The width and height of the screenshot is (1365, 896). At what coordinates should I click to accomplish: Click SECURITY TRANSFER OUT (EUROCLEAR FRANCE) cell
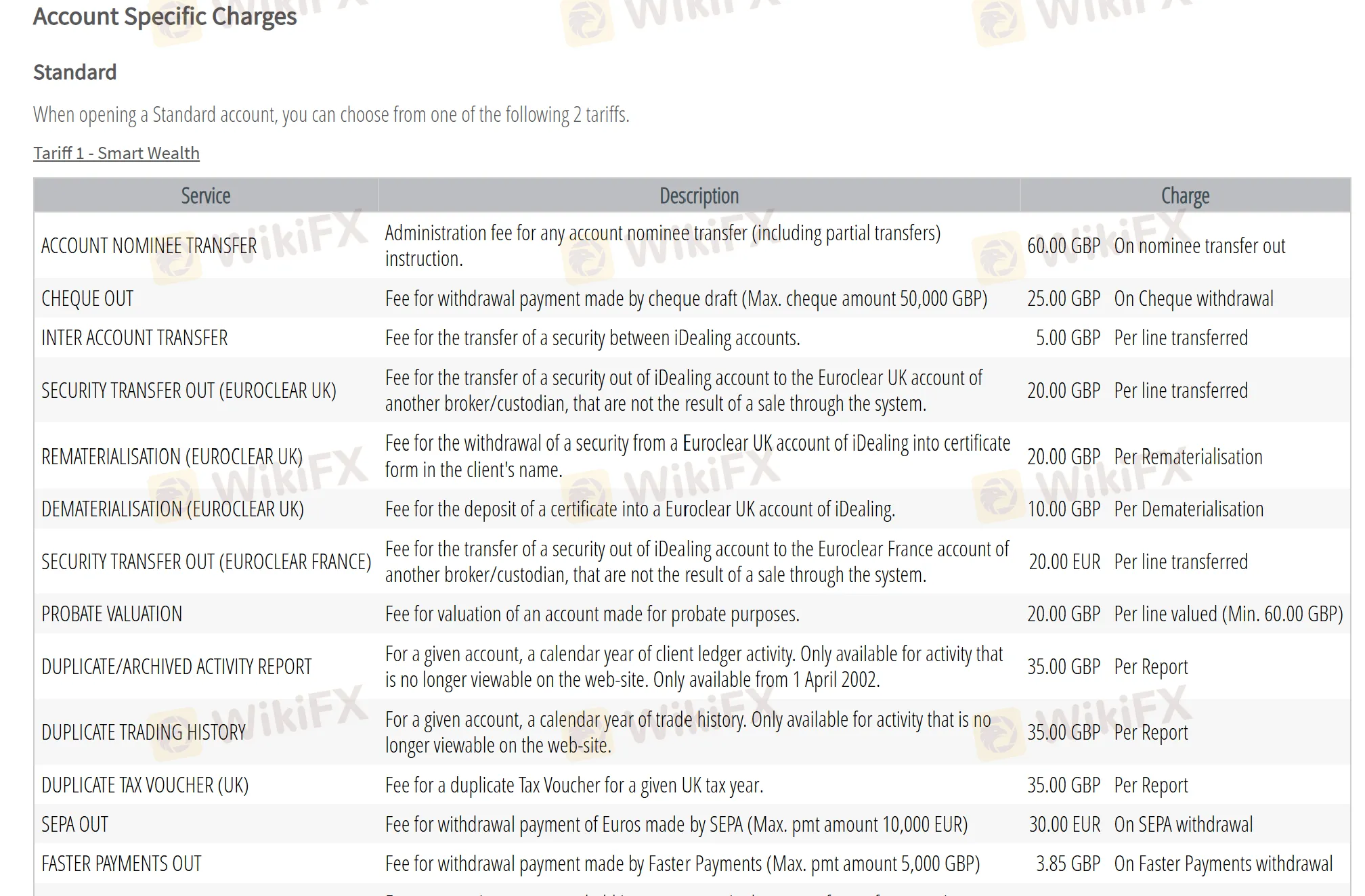click(x=207, y=562)
